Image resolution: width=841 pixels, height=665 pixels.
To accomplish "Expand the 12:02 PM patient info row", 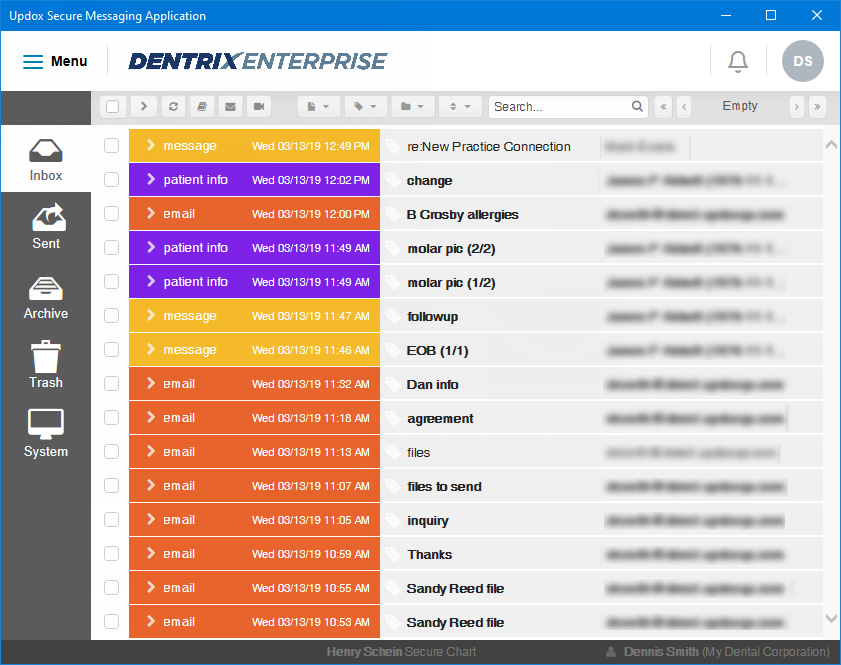I will [x=151, y=179].
